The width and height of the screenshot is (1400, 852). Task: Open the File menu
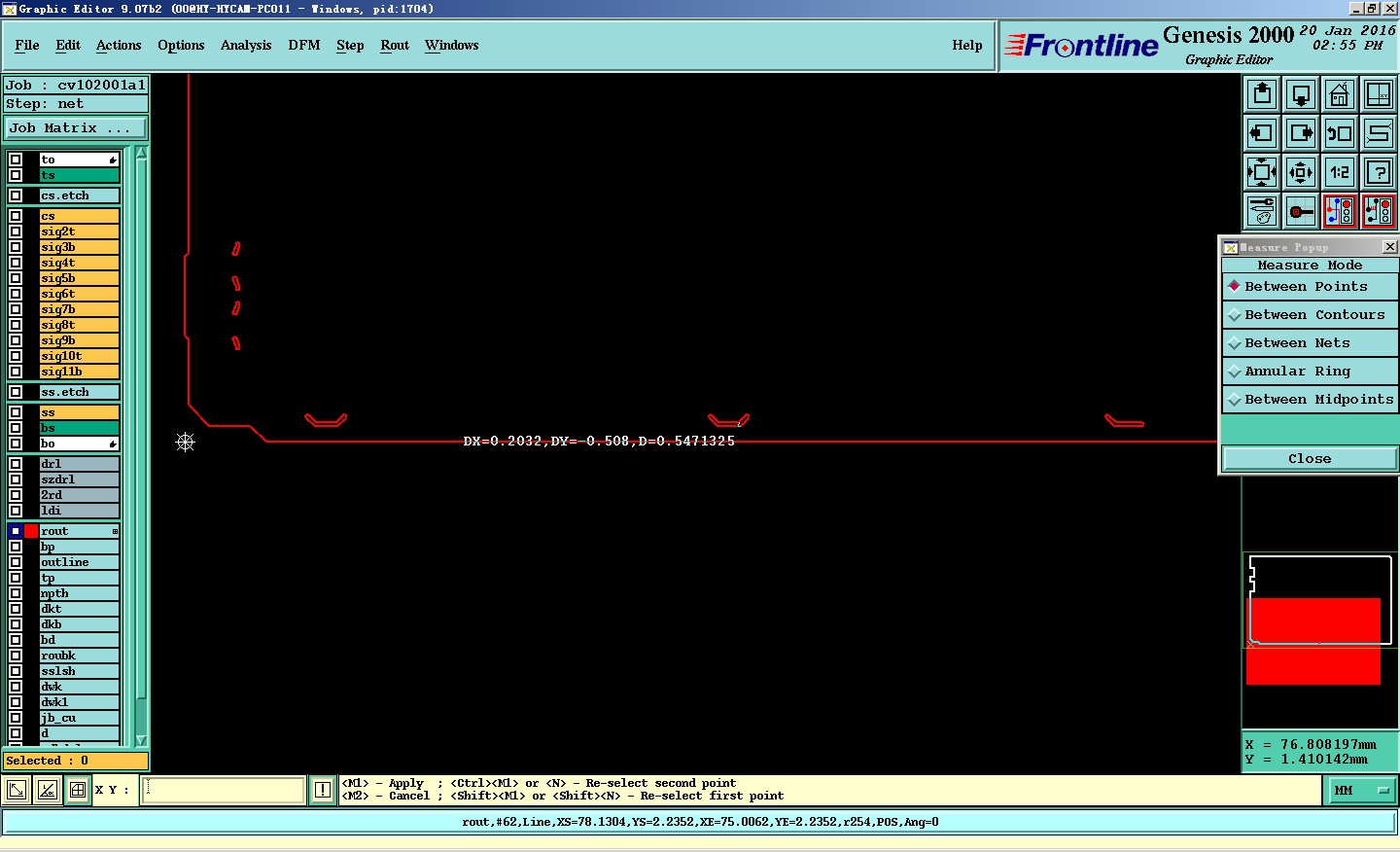coord(27,45)
